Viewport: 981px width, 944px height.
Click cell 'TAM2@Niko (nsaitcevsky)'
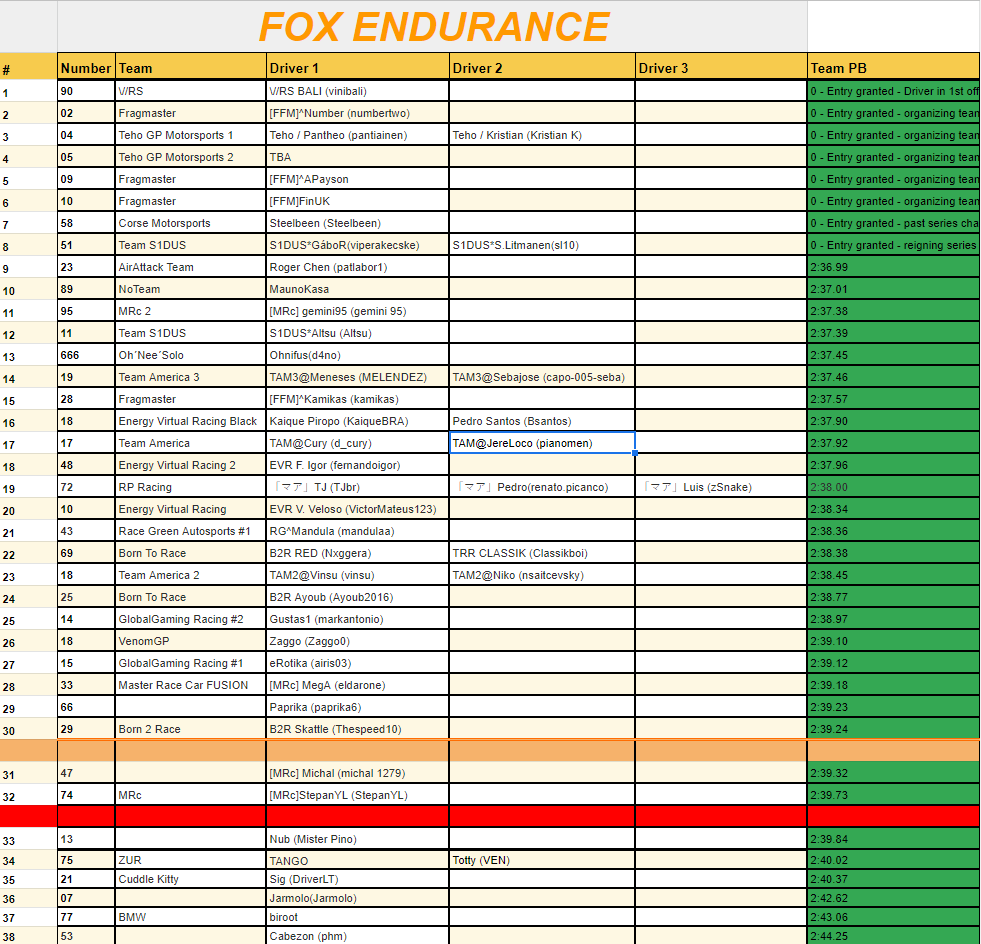coord(542,575)
